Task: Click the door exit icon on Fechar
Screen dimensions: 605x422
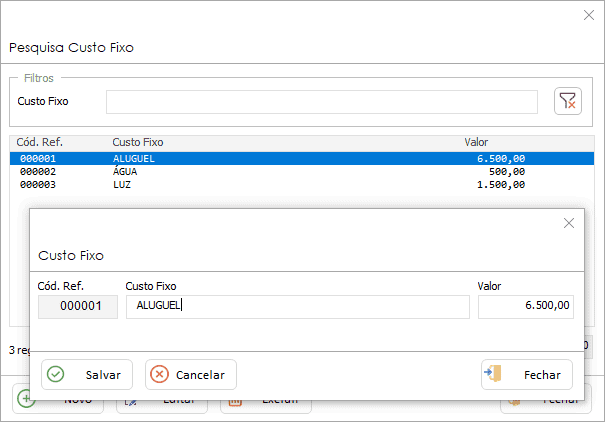Action: (x=493, y=373)
